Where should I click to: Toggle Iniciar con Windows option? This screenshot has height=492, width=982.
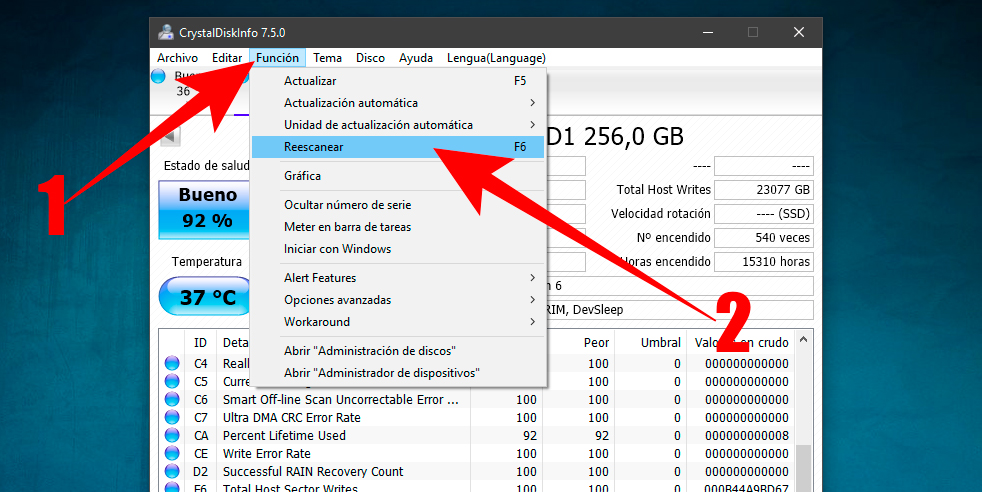tap(398, 249)
